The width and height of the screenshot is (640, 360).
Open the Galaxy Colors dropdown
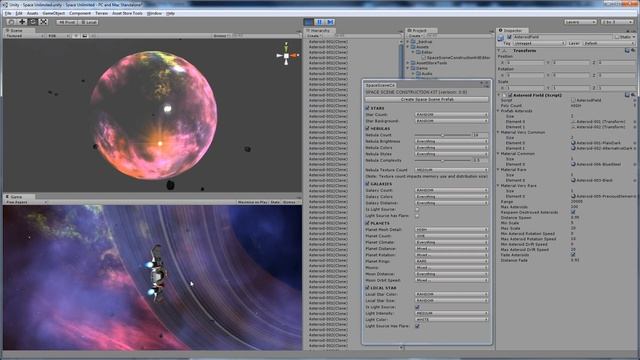click(451, 197)
